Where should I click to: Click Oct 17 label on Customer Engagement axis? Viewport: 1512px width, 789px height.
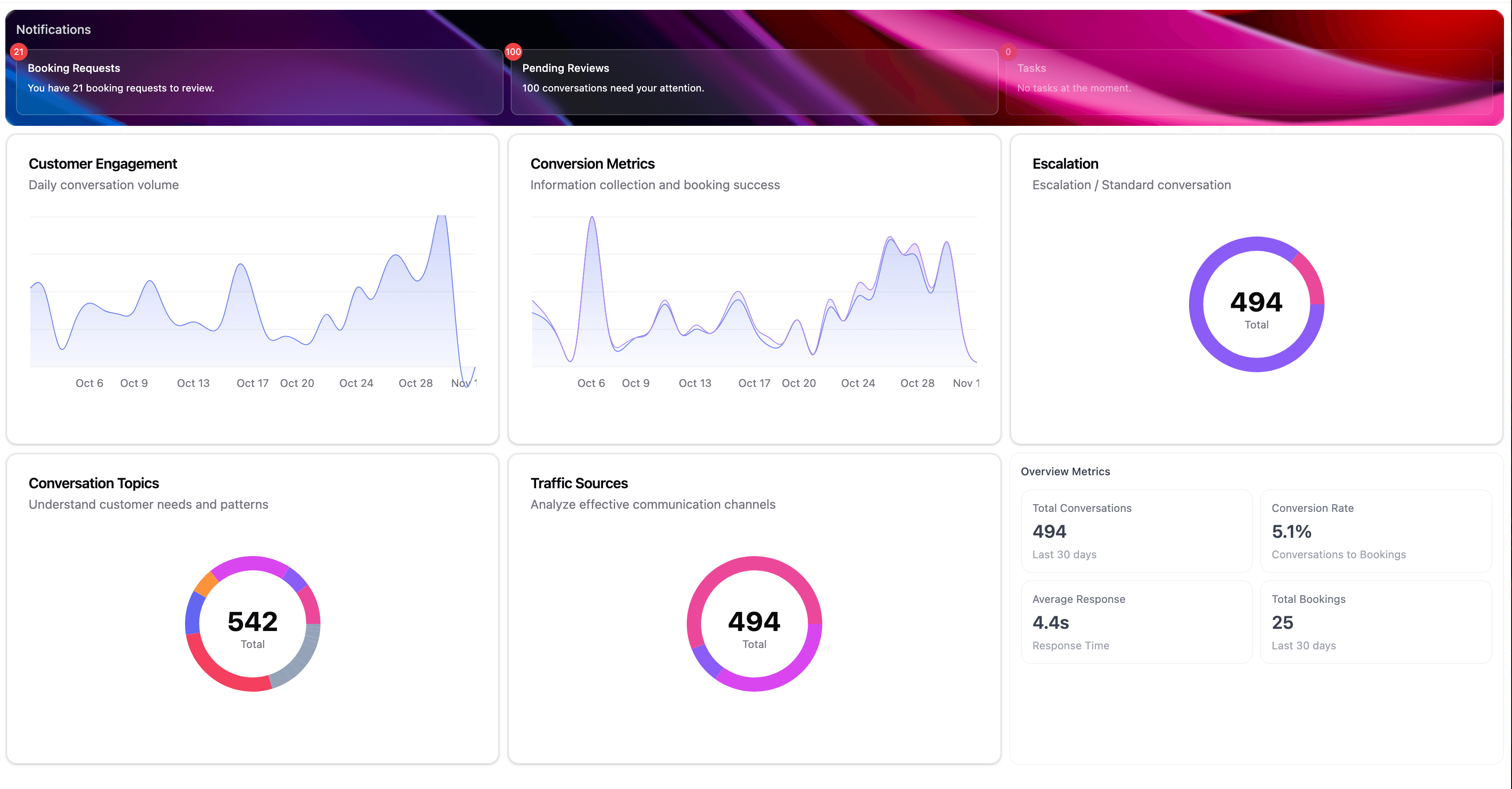click(252, 383)
